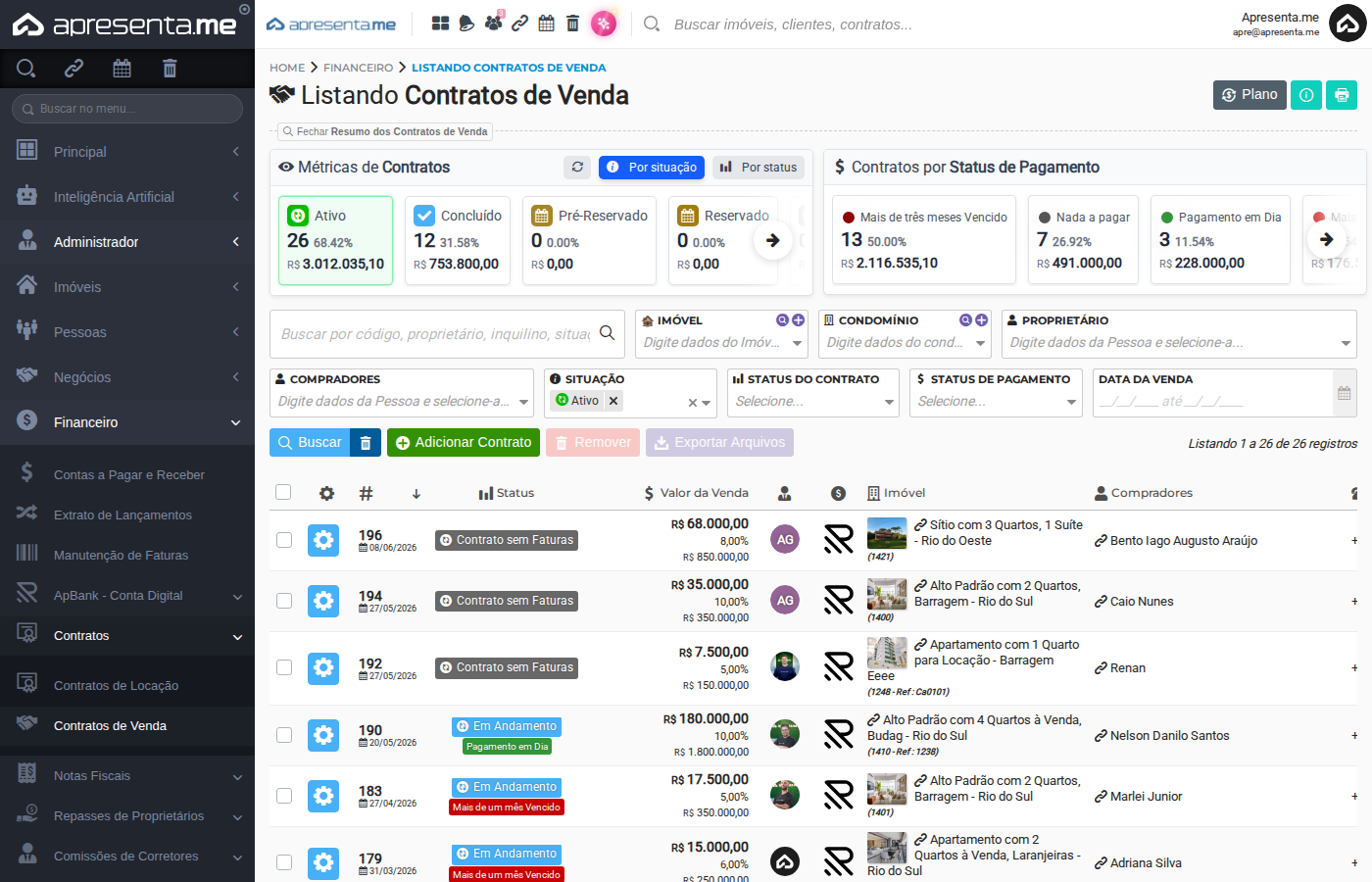Expand Repasses de Proprietários menu

coord(127,816)
